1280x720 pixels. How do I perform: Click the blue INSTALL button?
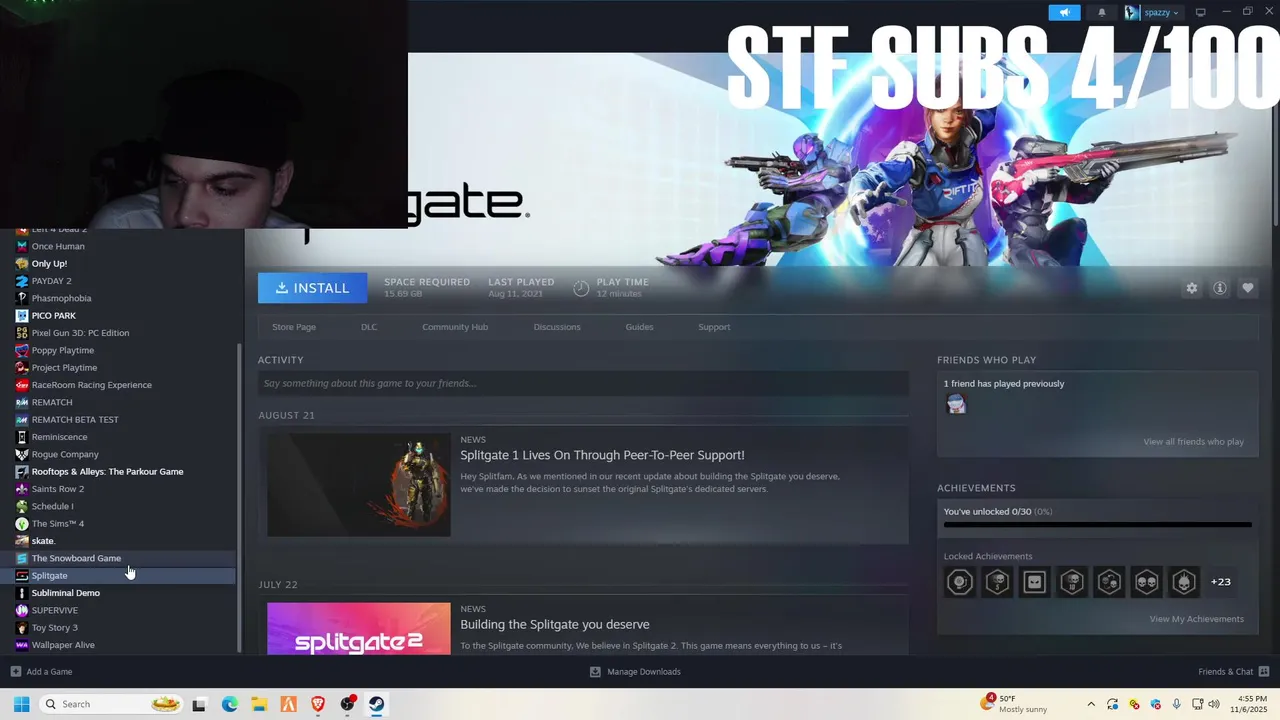point(312,288)
